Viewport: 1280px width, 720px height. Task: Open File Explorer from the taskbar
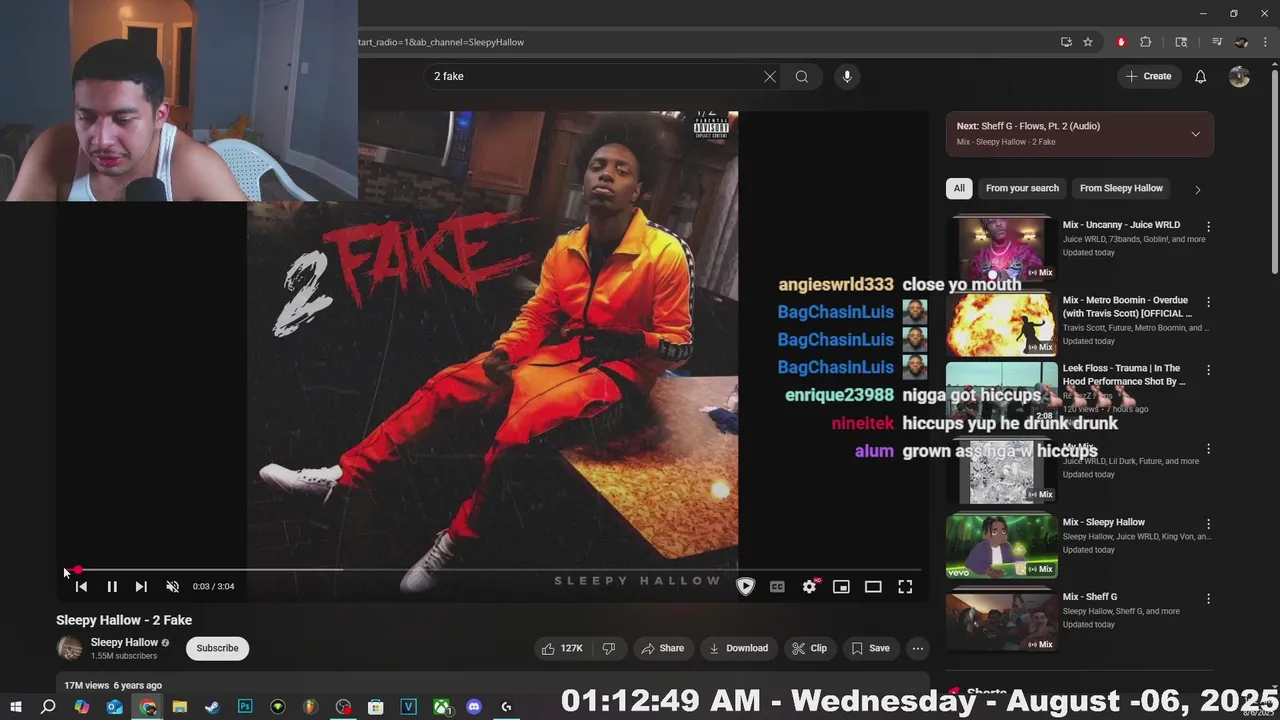[179, 707]
